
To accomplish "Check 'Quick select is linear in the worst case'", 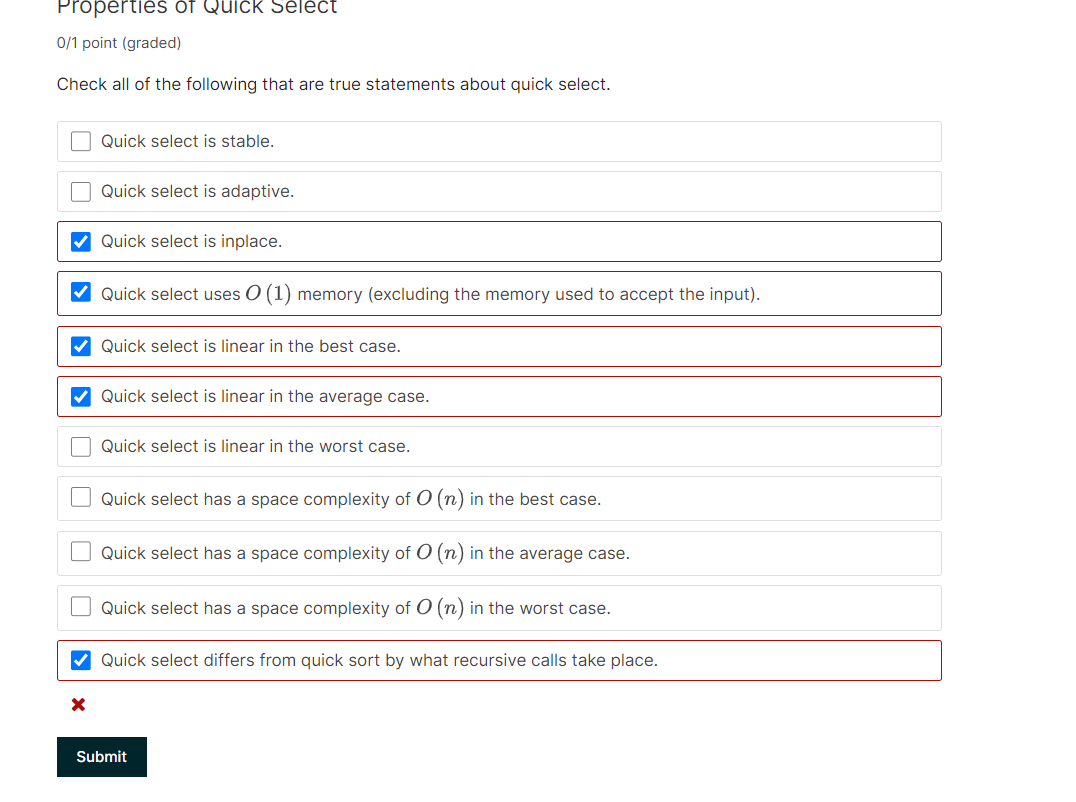I will coord(80,446).
